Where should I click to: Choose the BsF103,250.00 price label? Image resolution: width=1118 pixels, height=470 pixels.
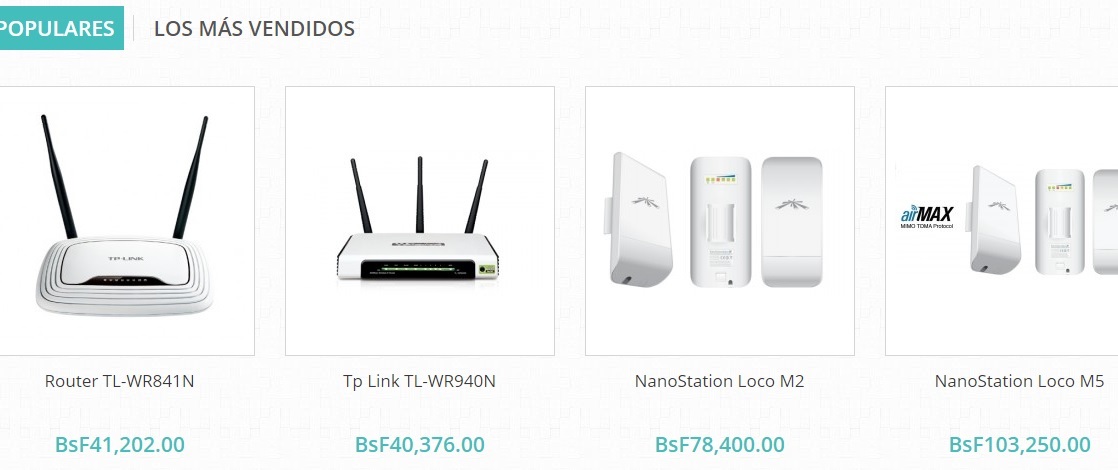(1020, 444)
